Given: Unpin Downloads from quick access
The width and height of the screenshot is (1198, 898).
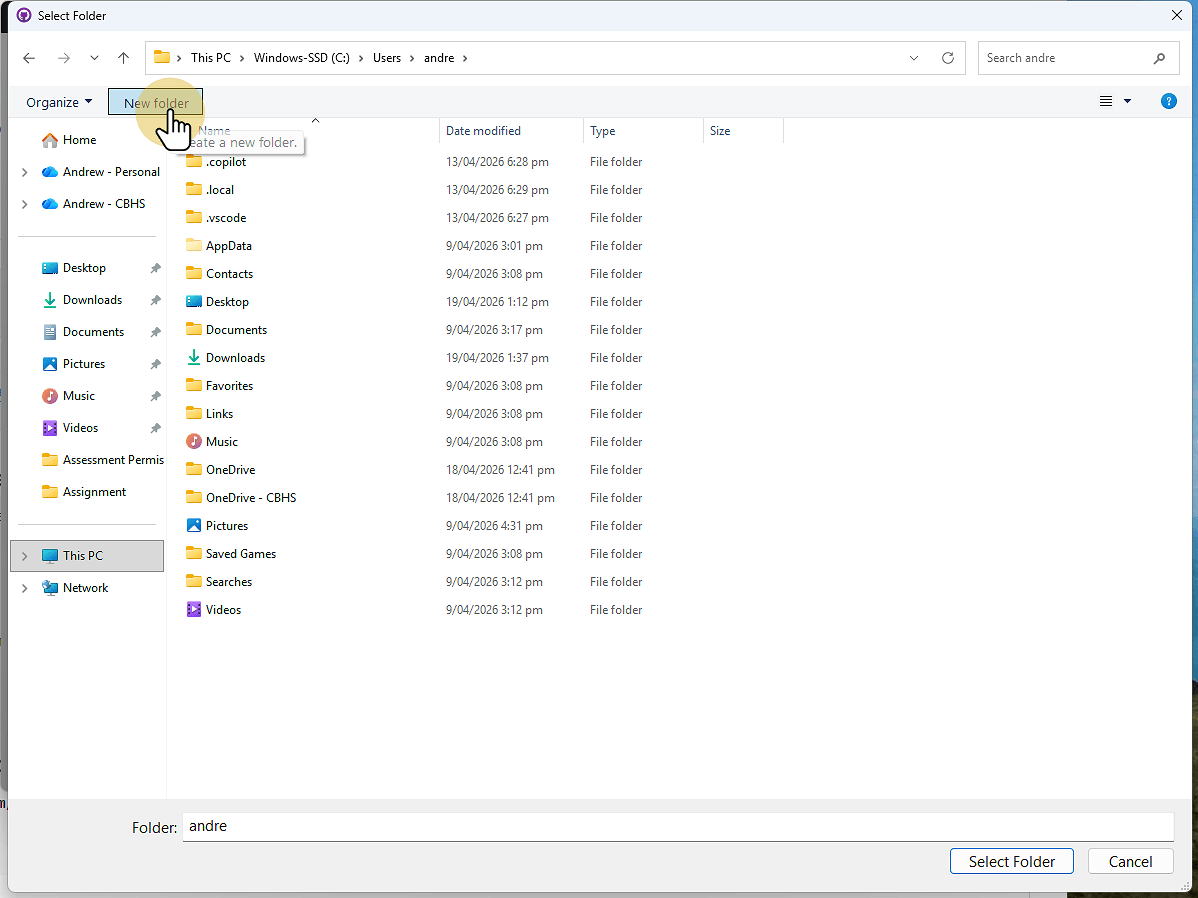Looking at the screenshot, I should 153,299.
